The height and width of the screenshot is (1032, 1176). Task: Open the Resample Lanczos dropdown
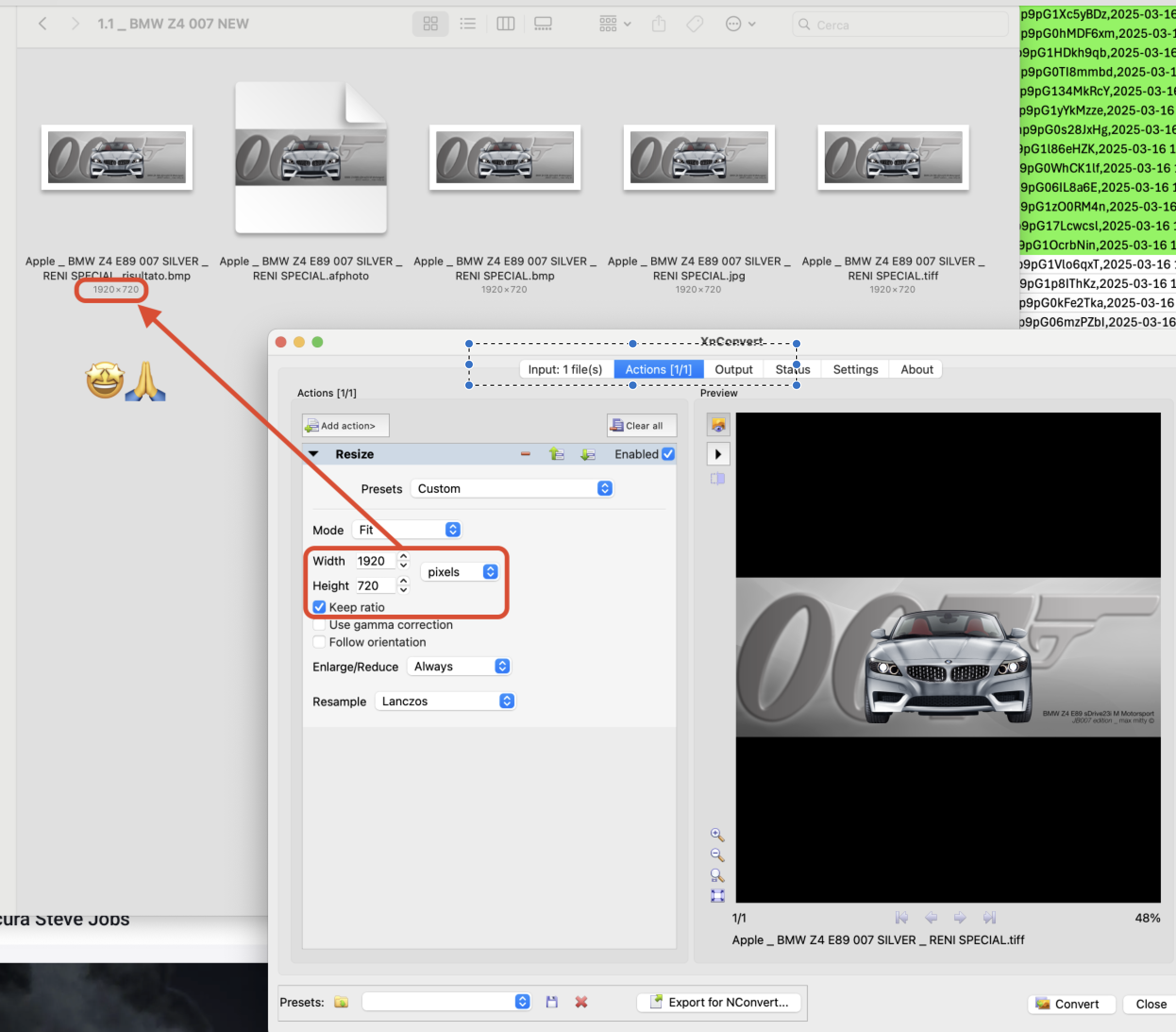point(445,701)
